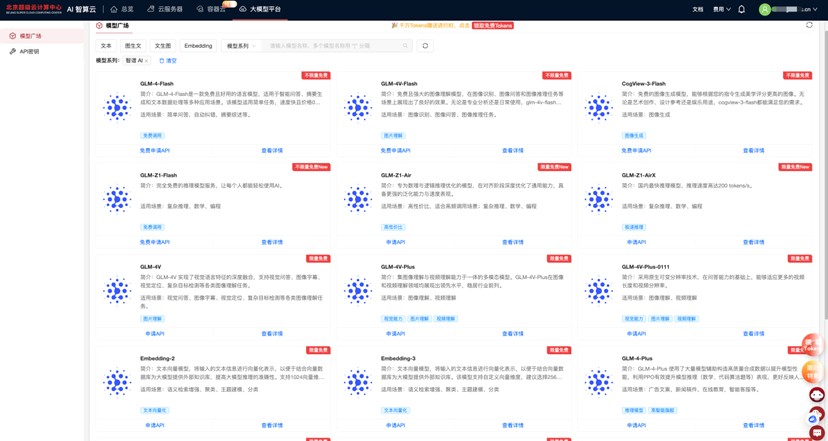Open the 总览 nav item
The width and height of the screenshot is (828, 441).
(122, 9)
